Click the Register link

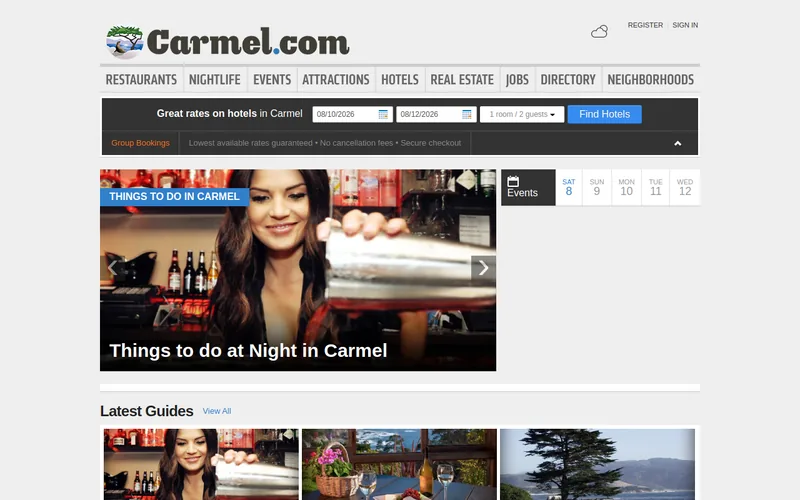[645, 25]
